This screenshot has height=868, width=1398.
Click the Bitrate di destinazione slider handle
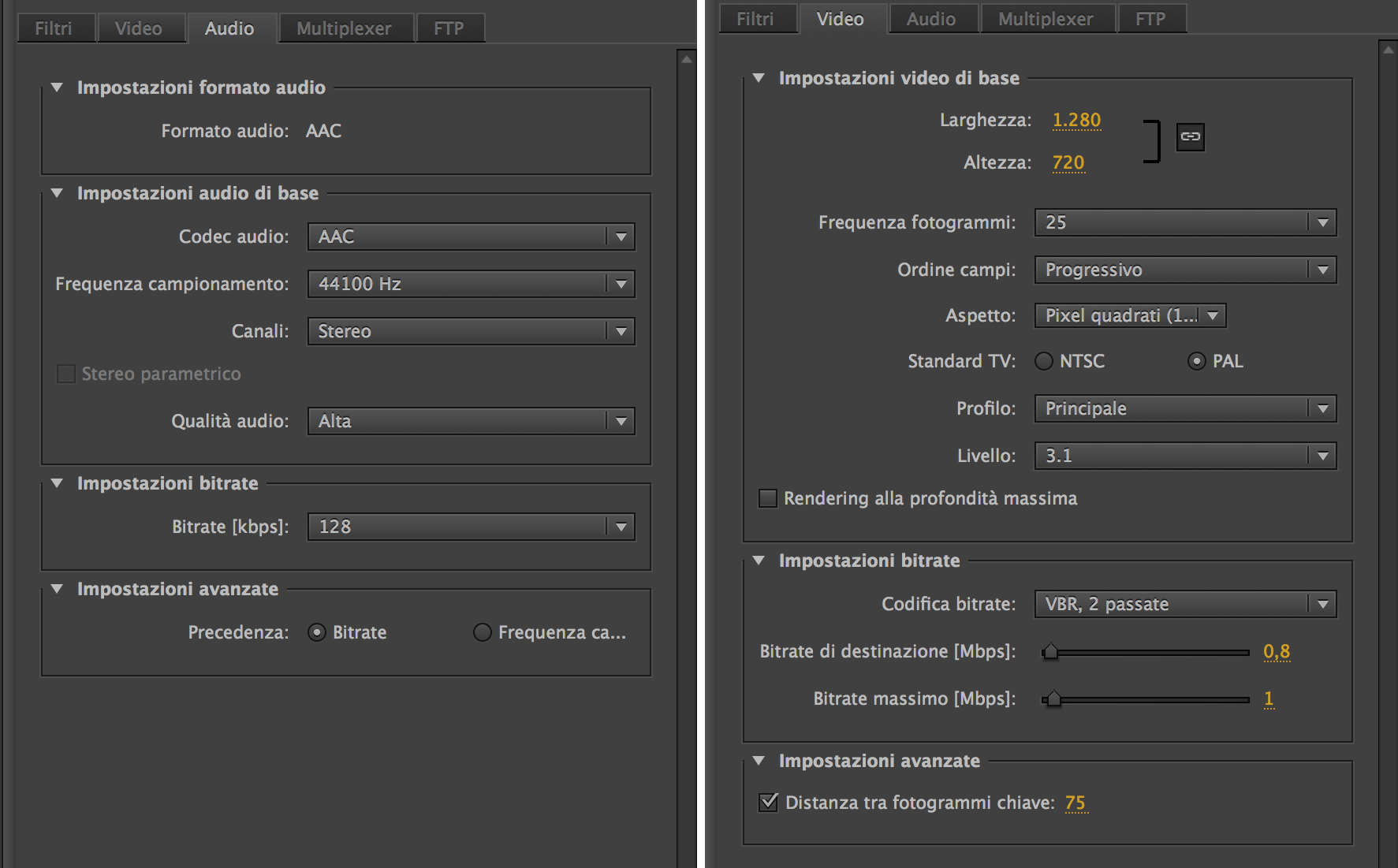click(x=1050, y=652)
